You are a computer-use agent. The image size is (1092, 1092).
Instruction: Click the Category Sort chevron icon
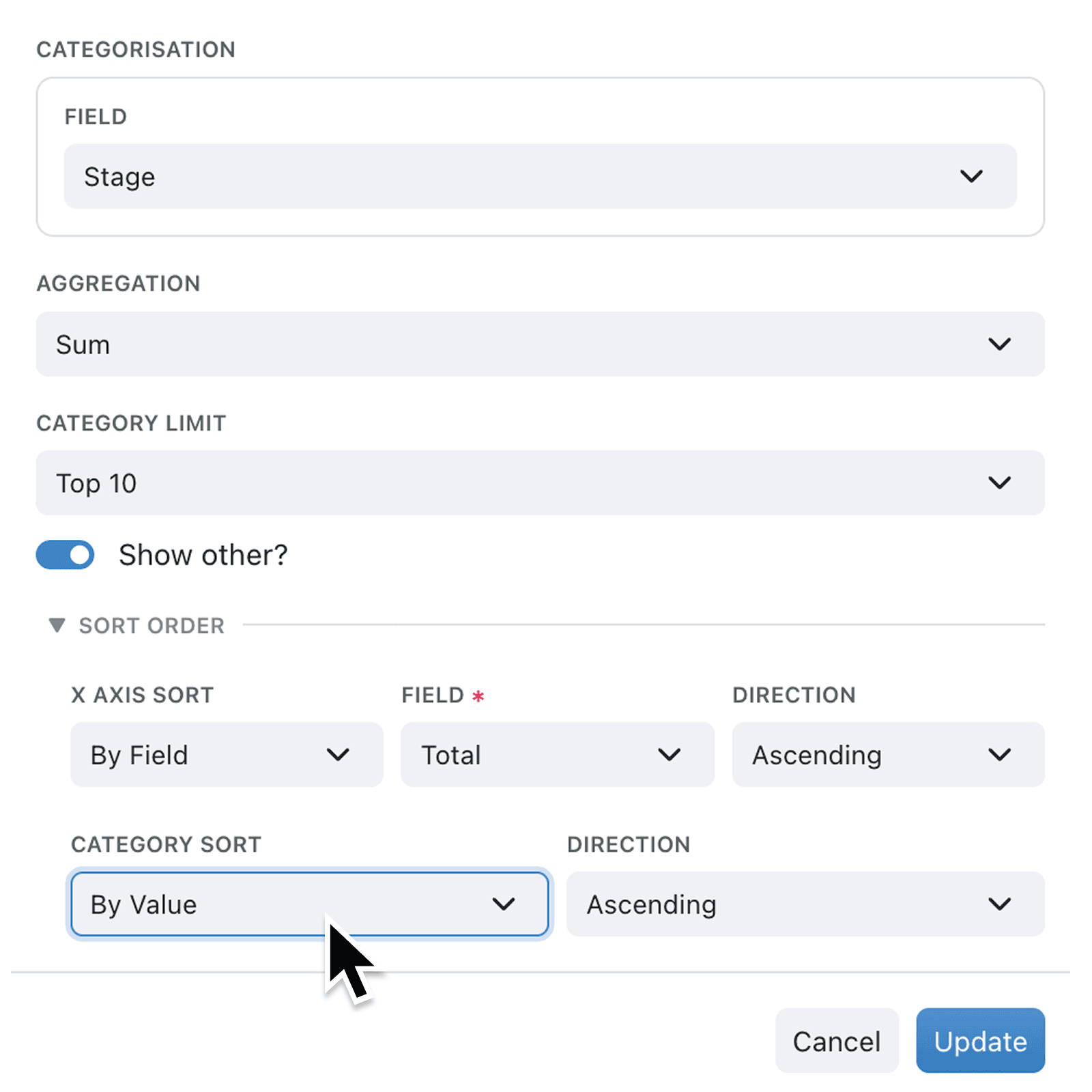[505, 904]
